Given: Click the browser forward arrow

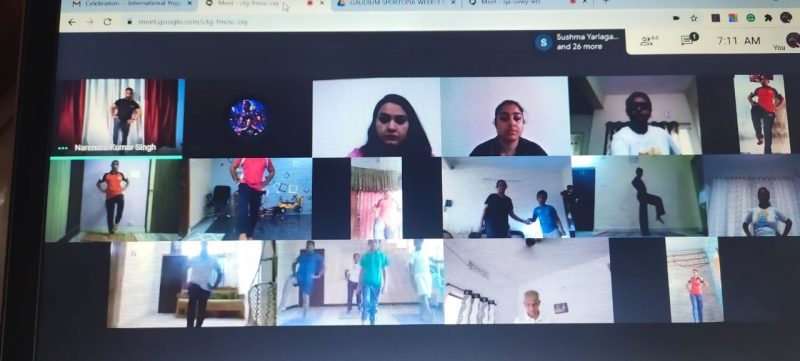Looking at the screenshot, I should pos(89,22).
